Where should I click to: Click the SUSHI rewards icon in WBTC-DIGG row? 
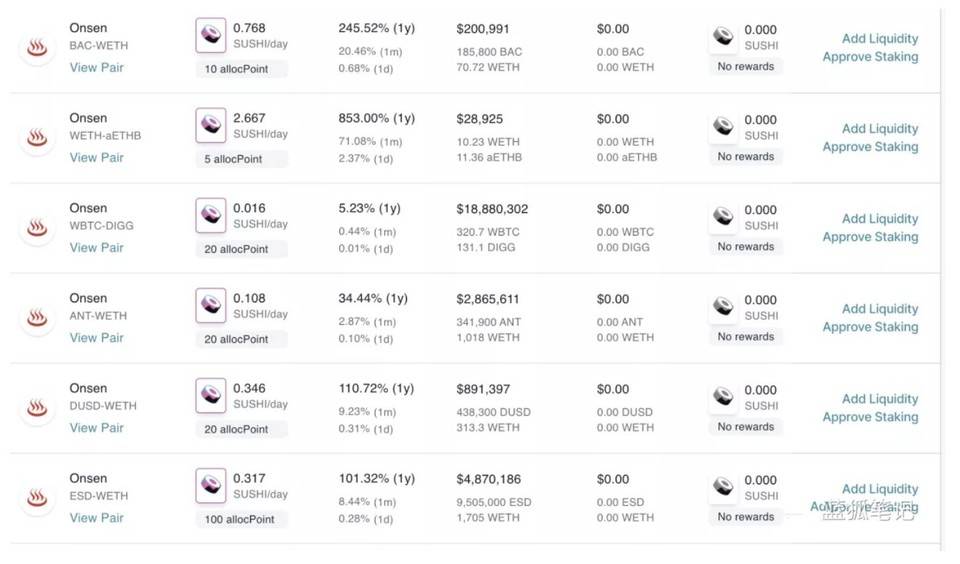723,216
